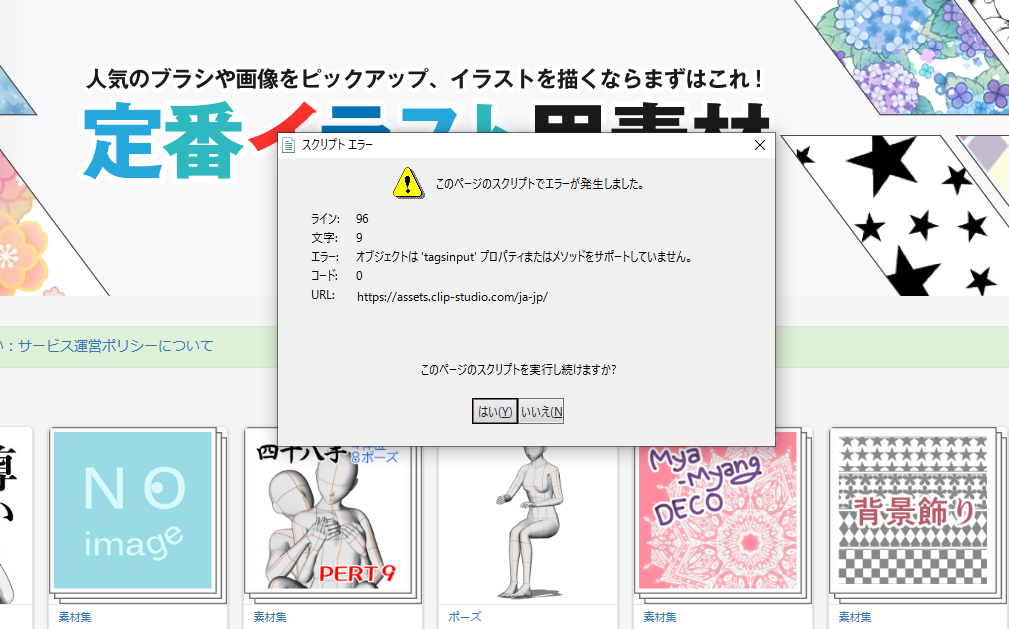
Task: Open the Mya-Myang DECO thumbnail
Action: [719, 511]
